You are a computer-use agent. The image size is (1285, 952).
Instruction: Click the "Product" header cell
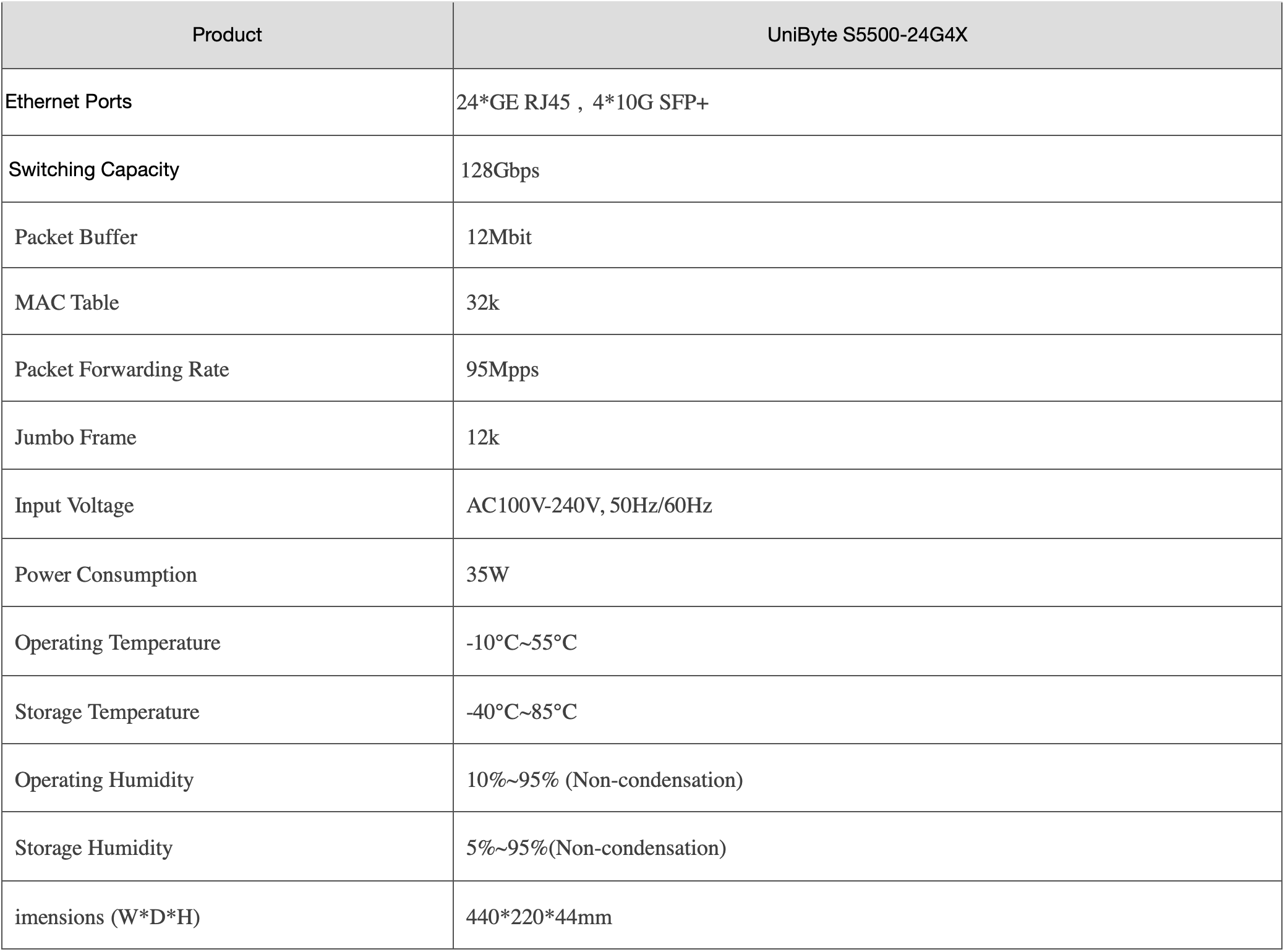[x=227, y=35]
